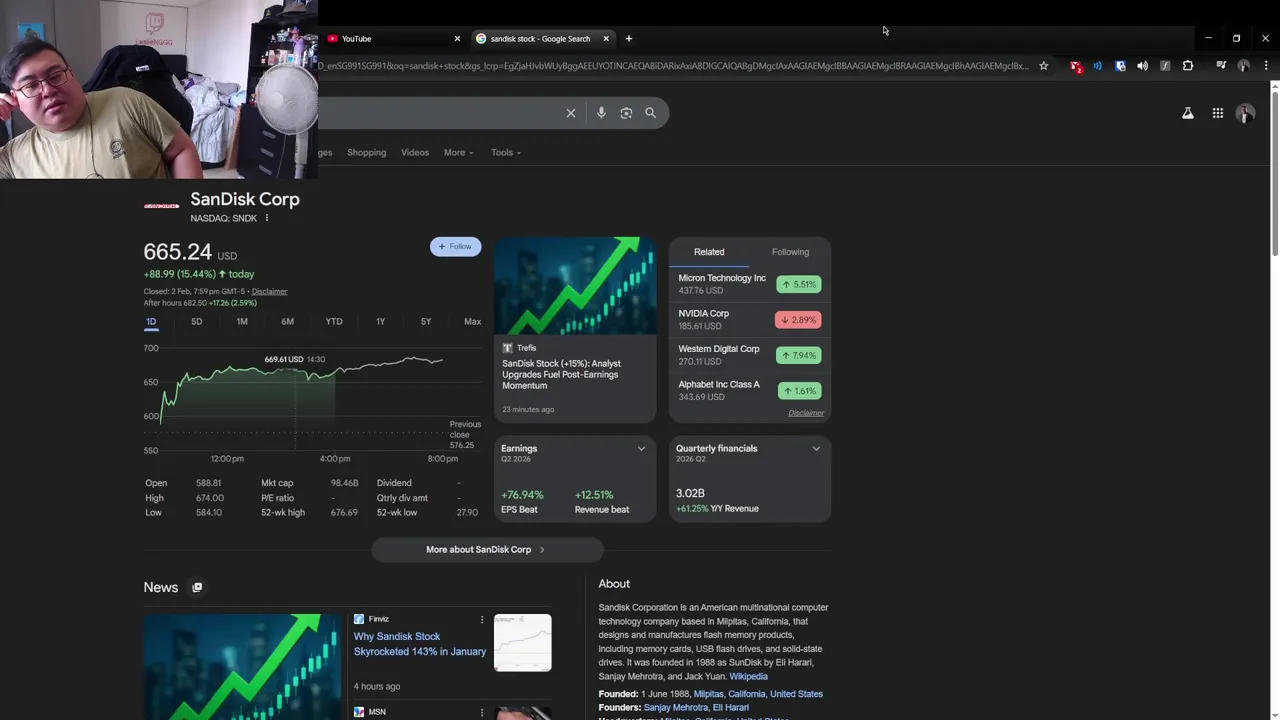Start voice search with microphone icon
Viewport: 1280px width, 720px height.
click(601, 113)
